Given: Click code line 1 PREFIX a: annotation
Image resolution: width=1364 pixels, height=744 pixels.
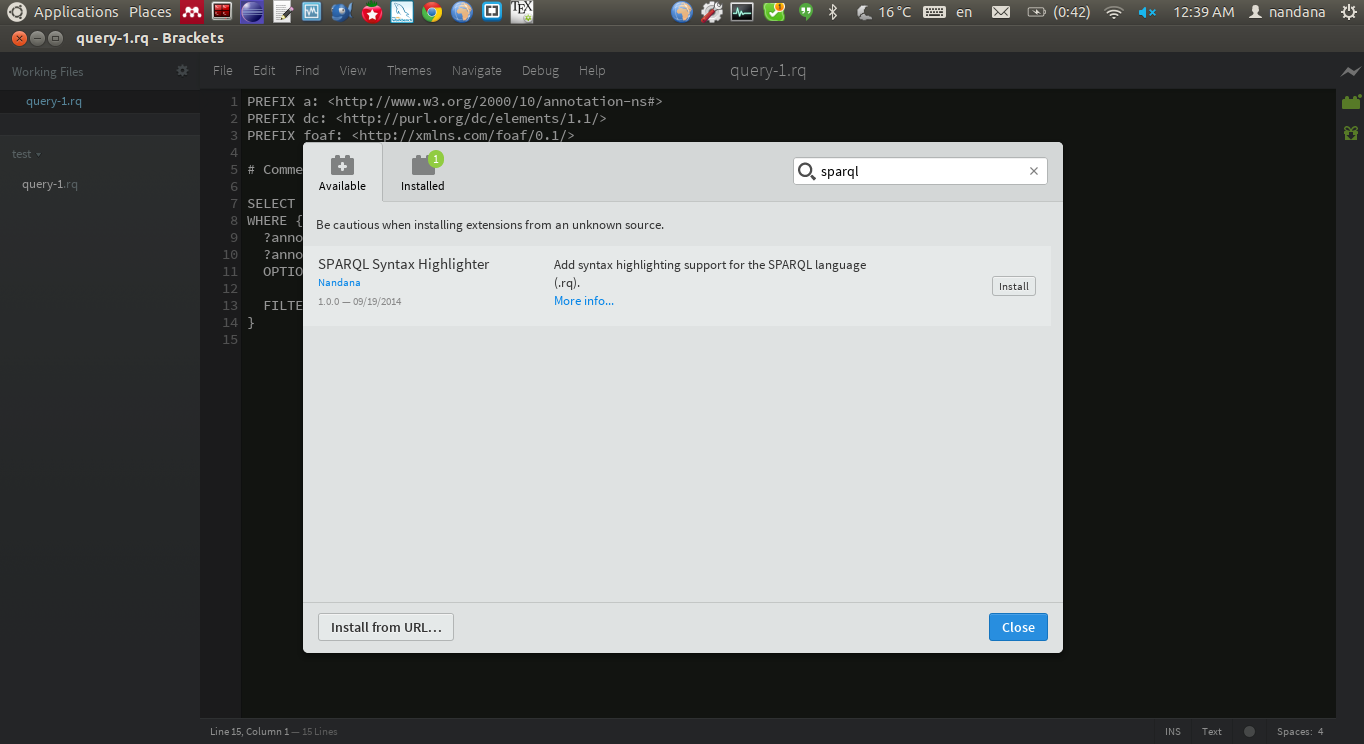Looking at the screenshot, I should [454, 102].
